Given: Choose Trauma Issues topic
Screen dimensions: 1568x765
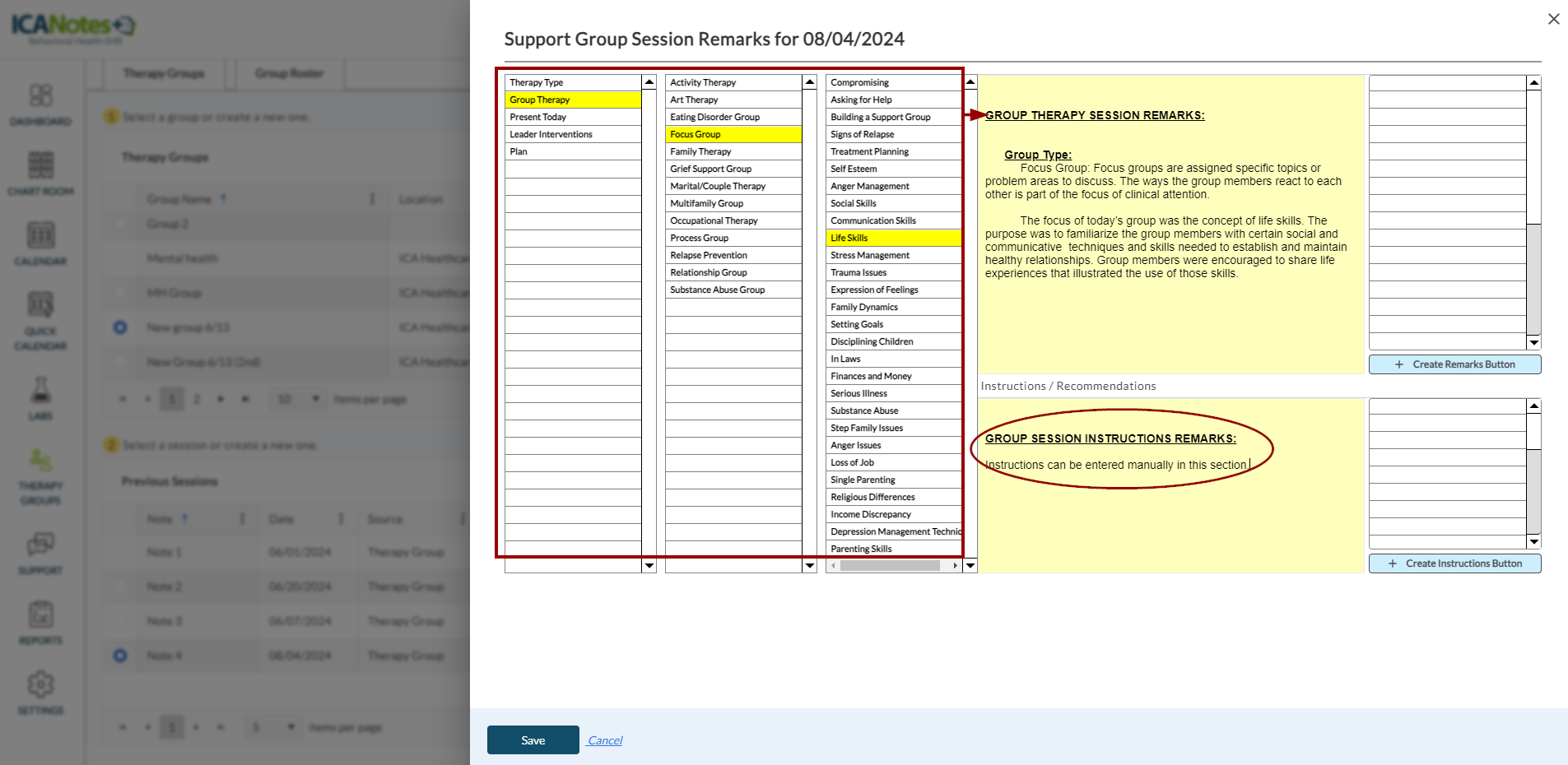Looking at the screenshot, I should 894,272.
